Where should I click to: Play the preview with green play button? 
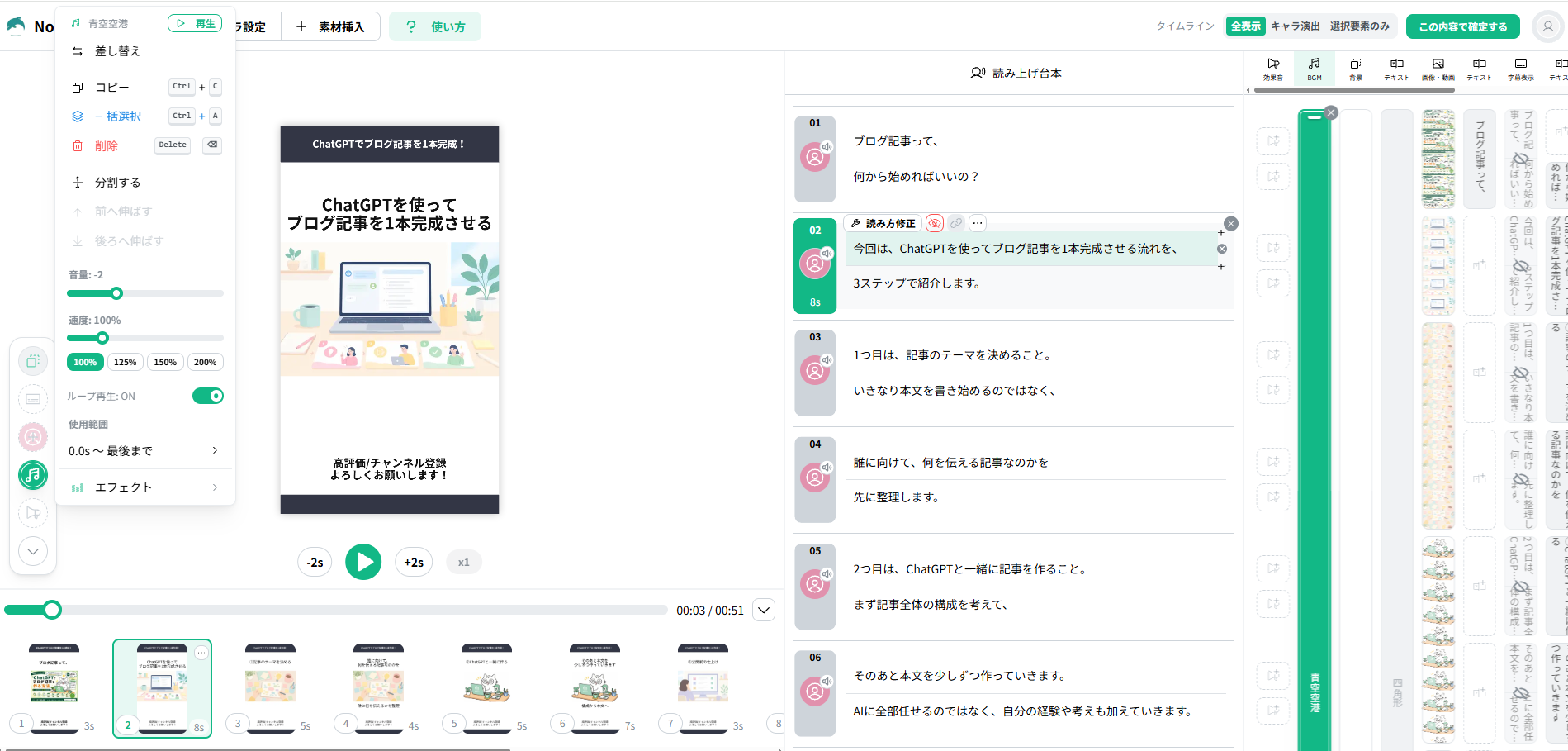pos(363,562)
